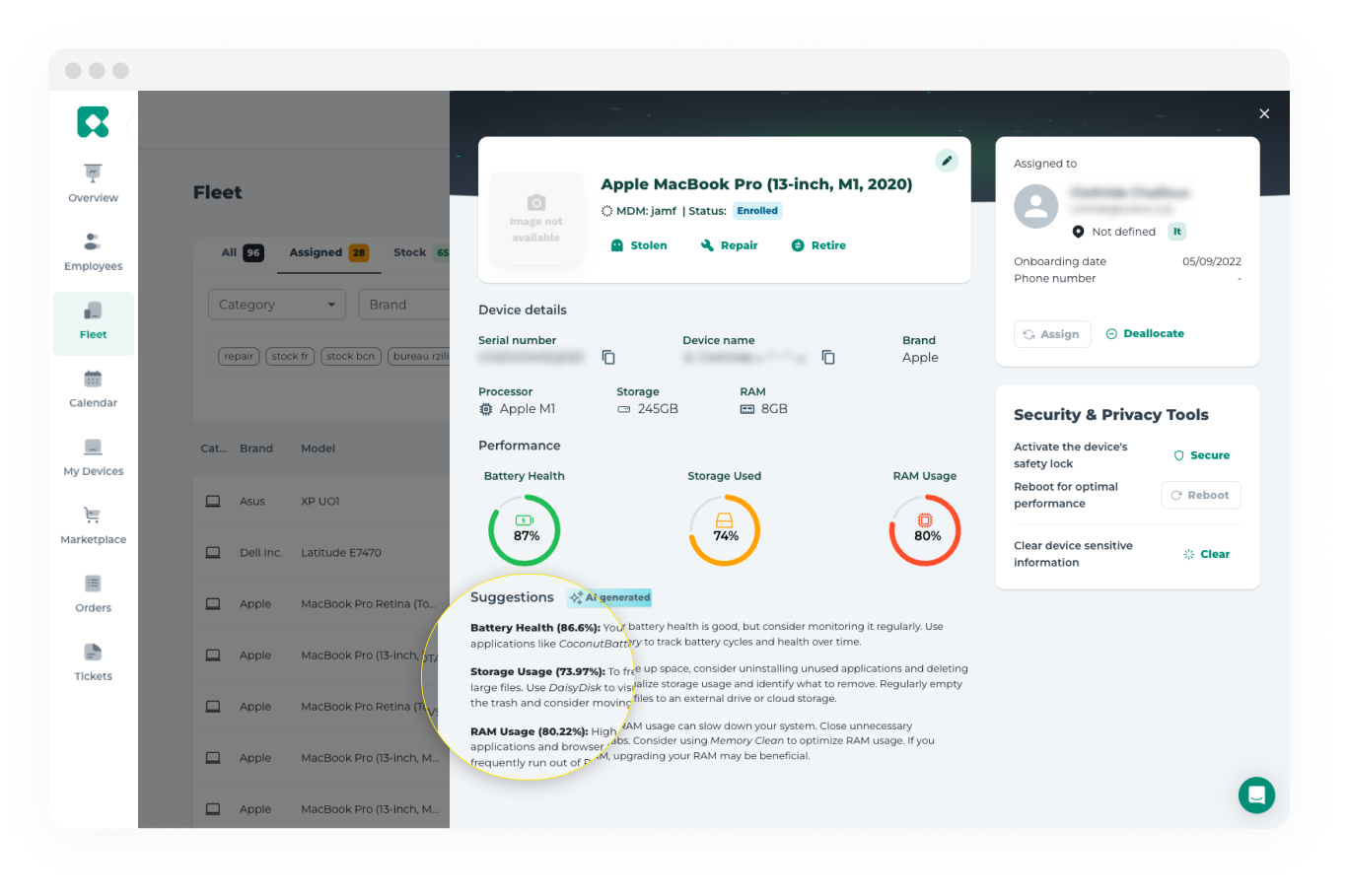Click the Brand column header

[256, 448]
